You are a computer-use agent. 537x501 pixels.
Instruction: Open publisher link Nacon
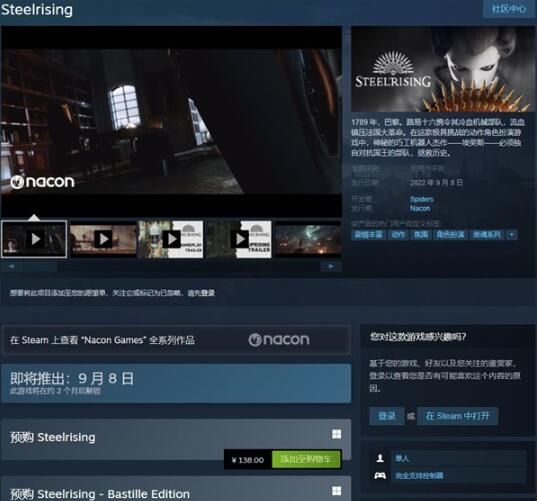420,208
